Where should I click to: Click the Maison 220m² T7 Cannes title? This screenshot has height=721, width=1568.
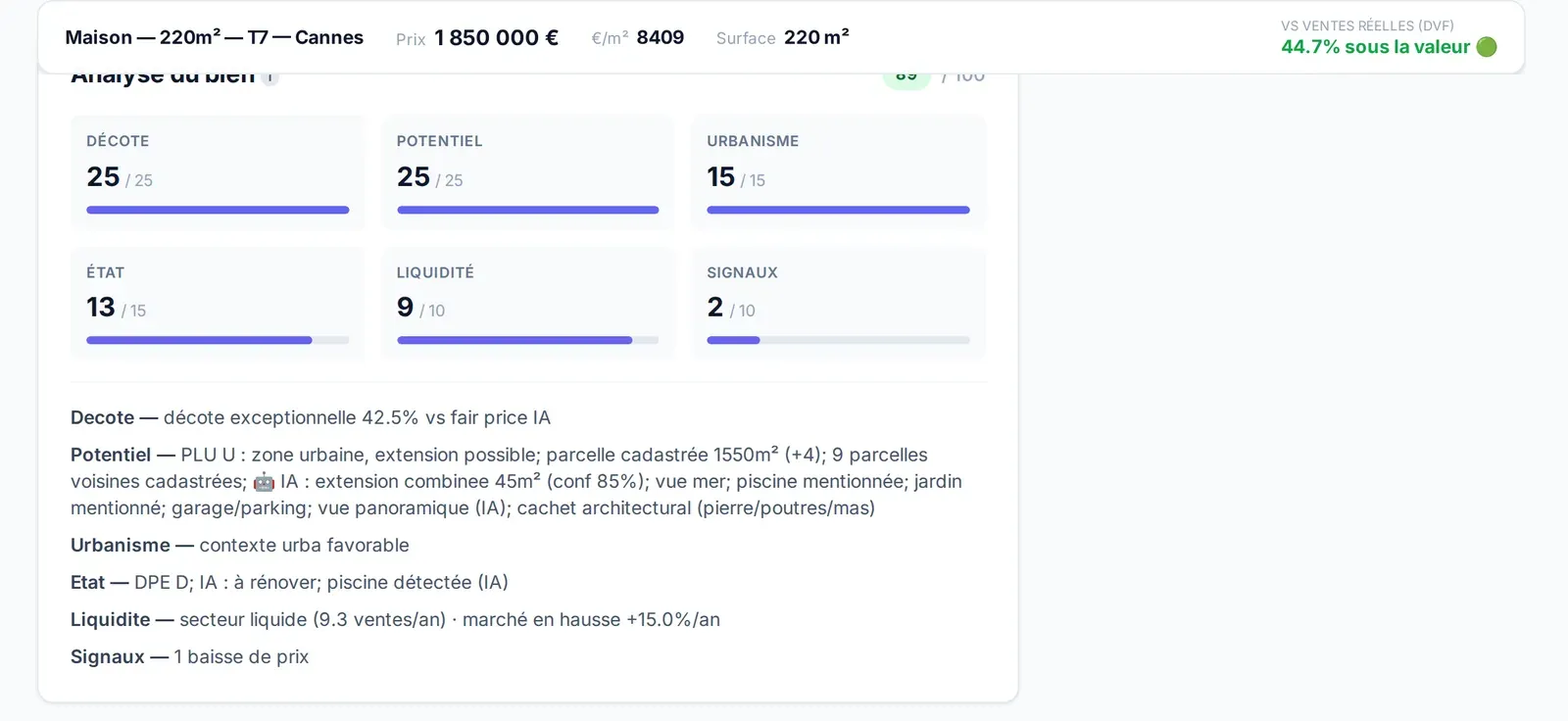[215, 37]
